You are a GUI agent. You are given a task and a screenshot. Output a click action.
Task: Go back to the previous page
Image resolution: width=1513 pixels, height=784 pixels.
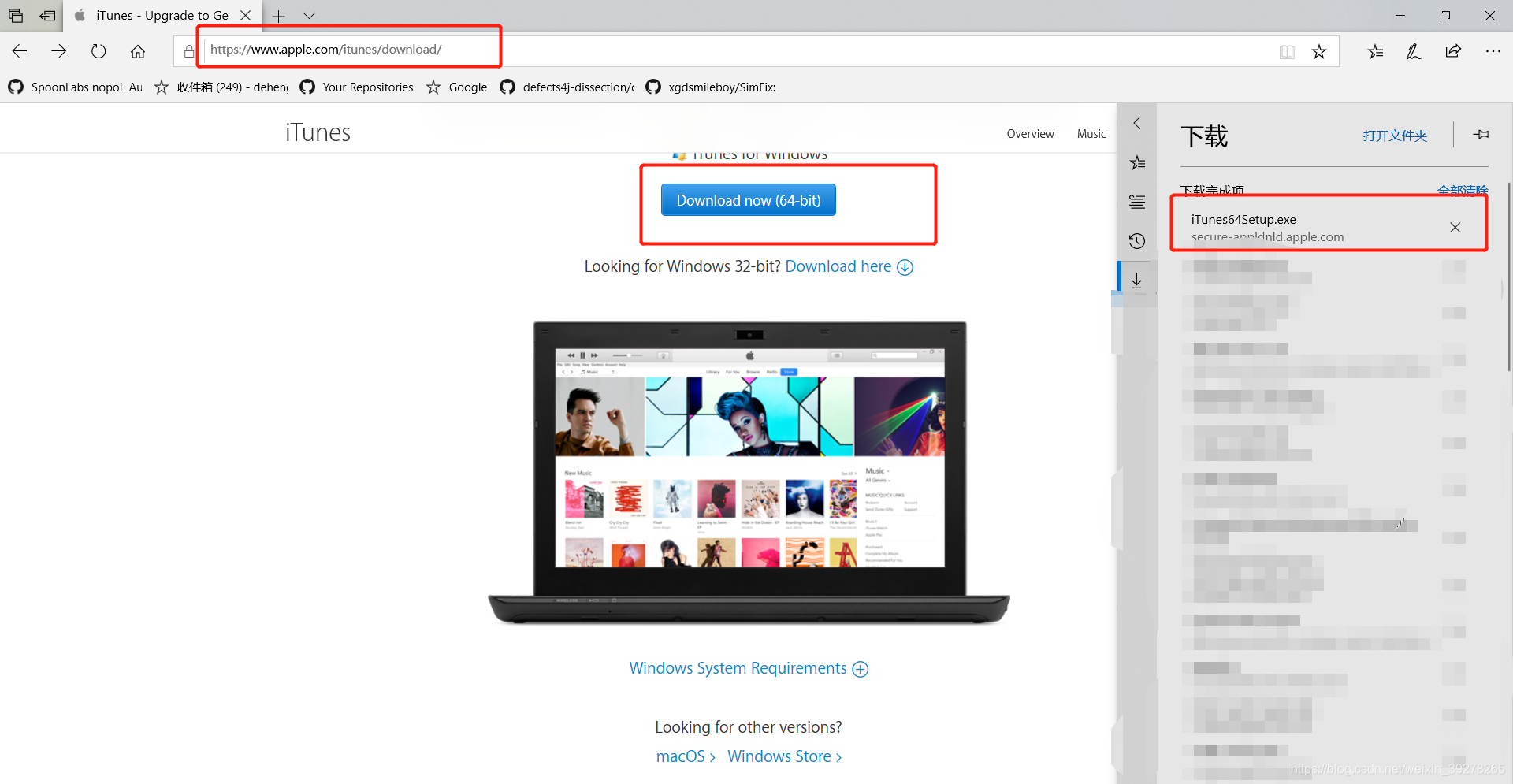[20, 51]
